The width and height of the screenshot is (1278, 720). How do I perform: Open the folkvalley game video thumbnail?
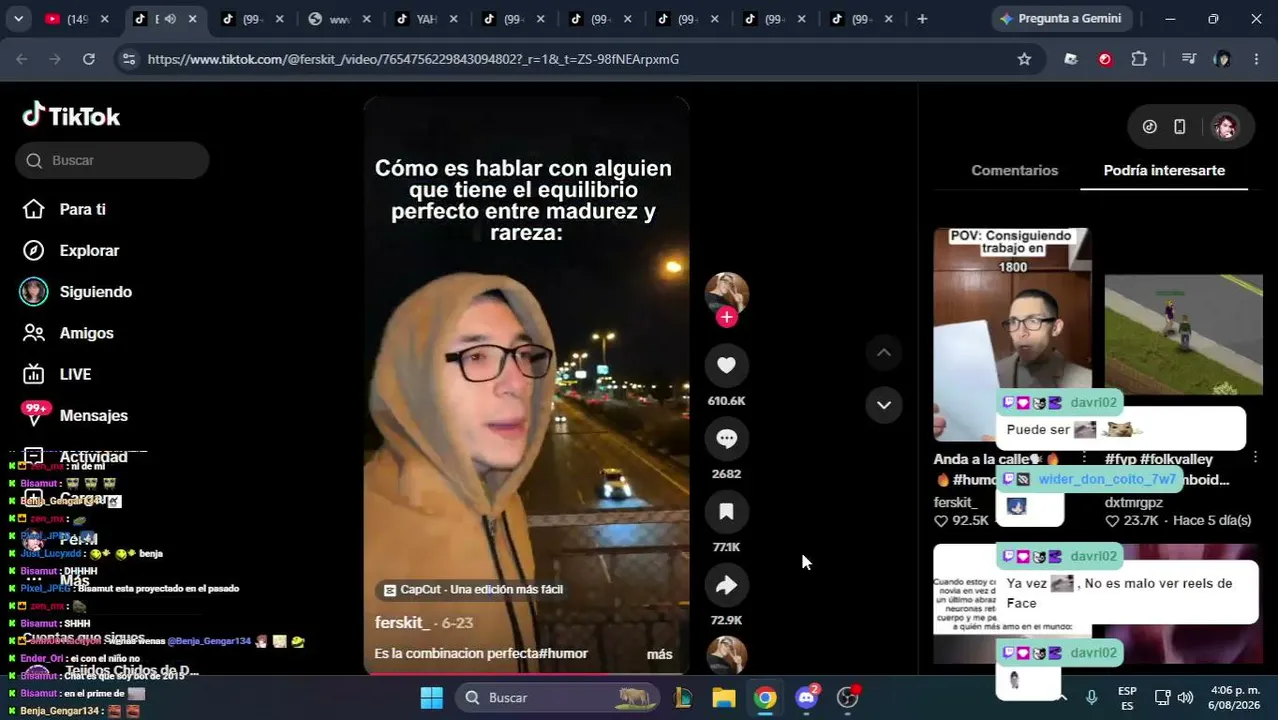[x=1183, y=334]
